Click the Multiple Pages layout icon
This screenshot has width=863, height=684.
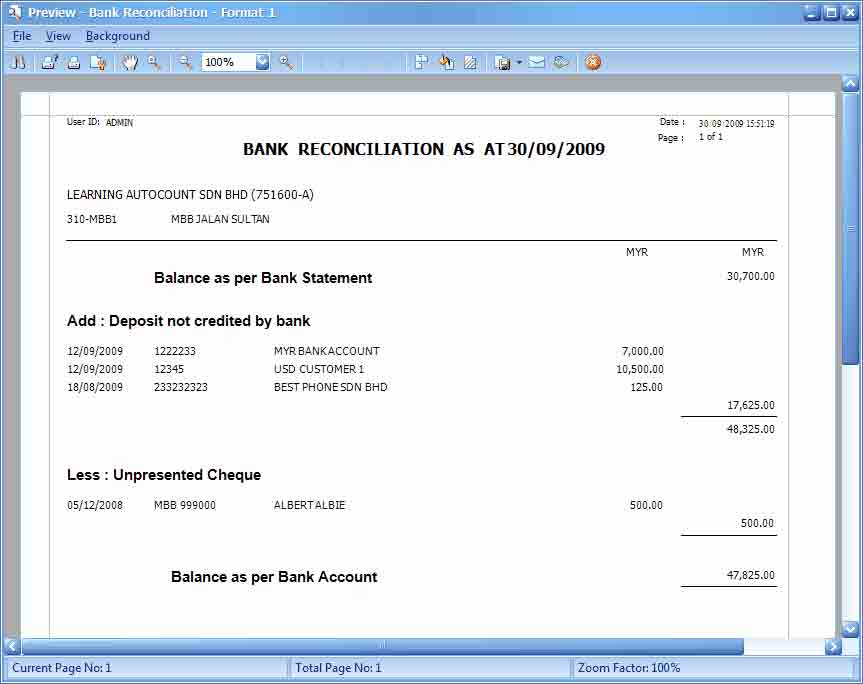point(422,63)
